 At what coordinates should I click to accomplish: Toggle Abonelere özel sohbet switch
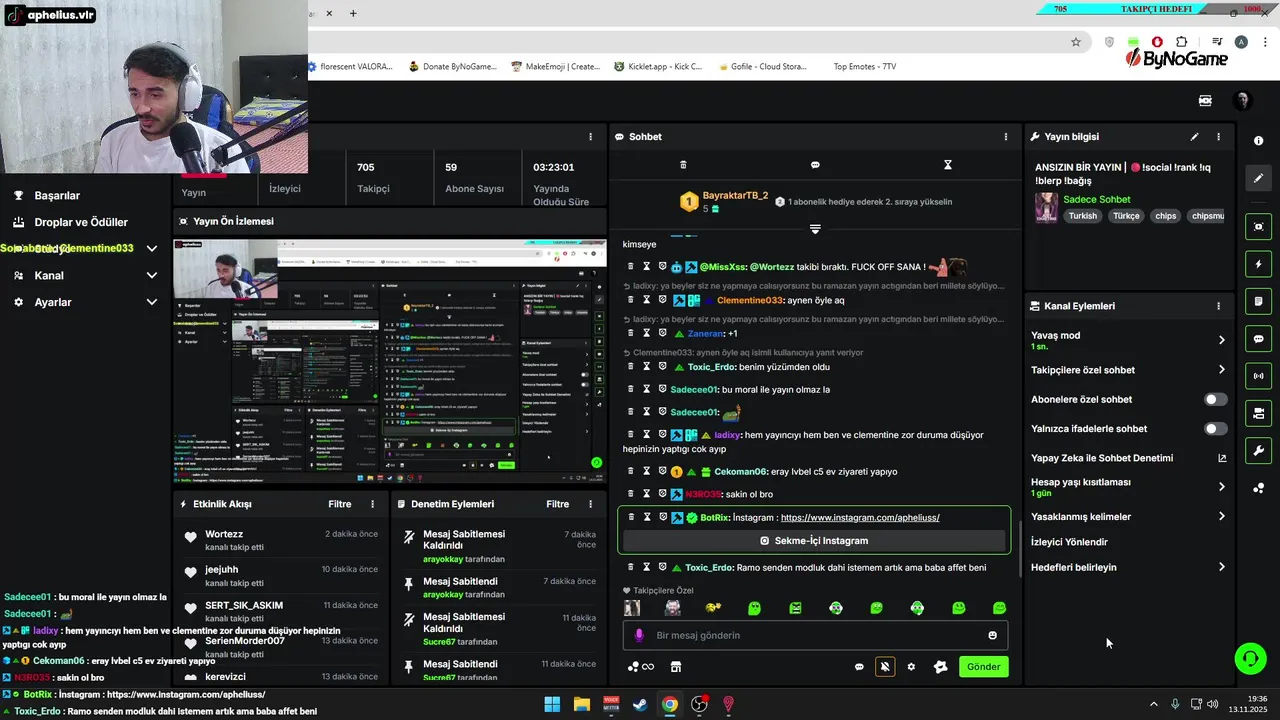click(1215, 399)
